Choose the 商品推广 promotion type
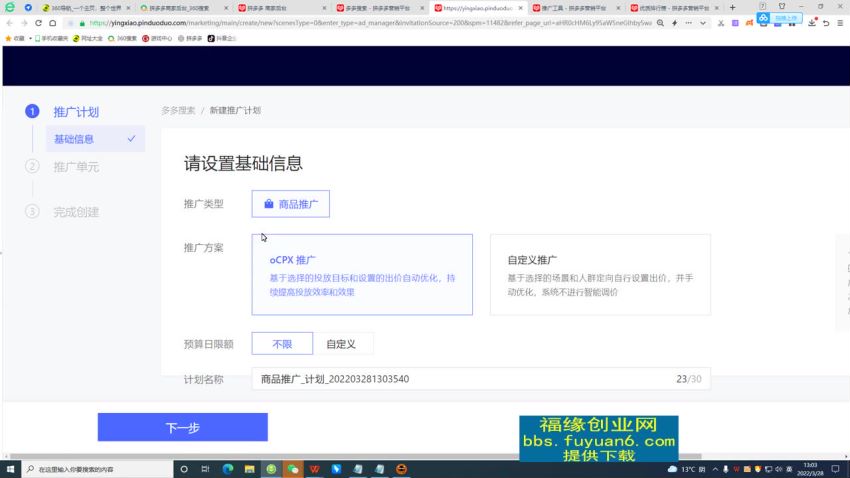This screenshot has width=850, height=478. click(x=291, y=204)
